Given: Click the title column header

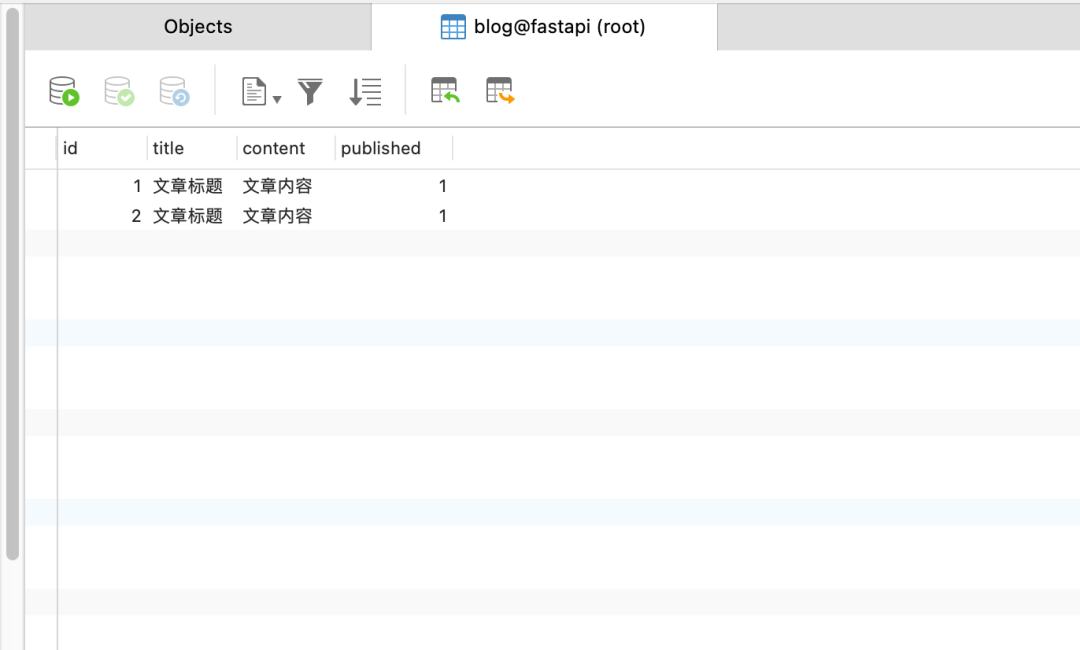Looking at the screenshot, I should (192, 148).
